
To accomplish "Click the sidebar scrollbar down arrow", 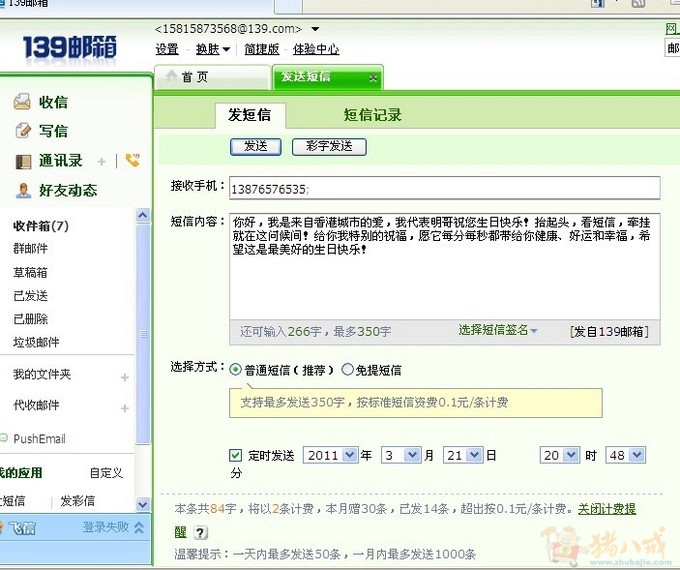I will click(x=143, y=504).
